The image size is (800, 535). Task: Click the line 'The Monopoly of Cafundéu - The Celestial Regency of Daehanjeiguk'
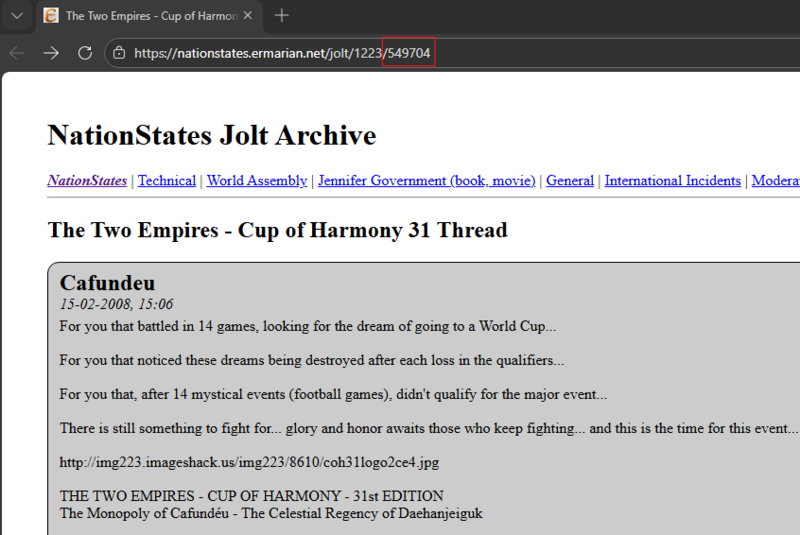271,513
